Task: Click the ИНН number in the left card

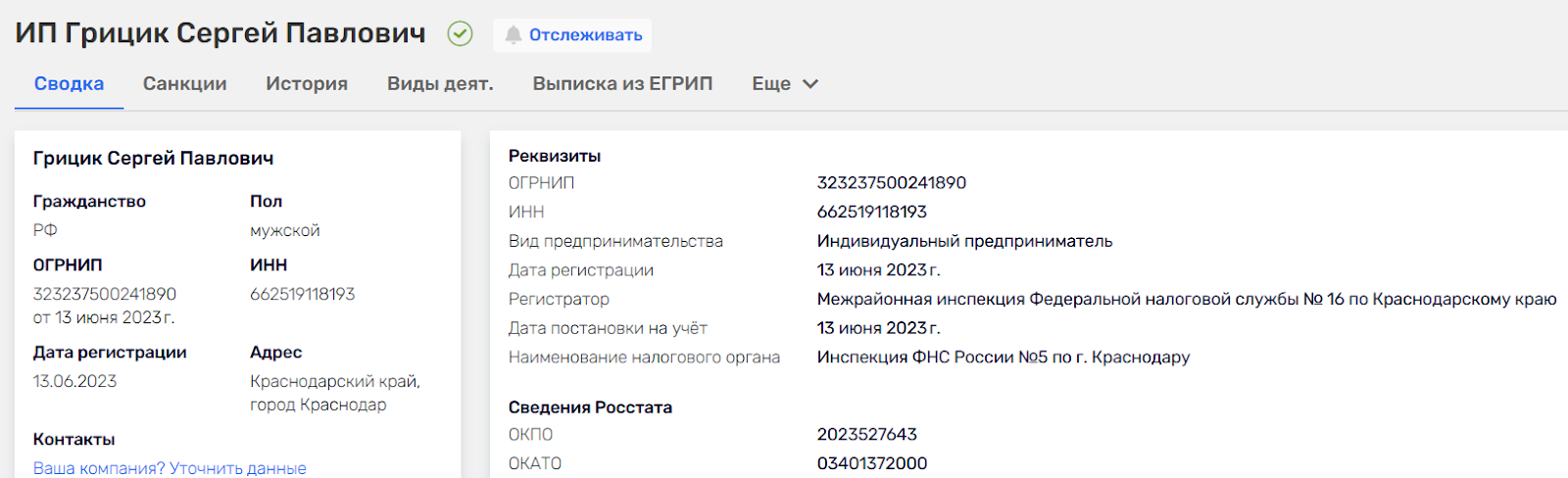Action: (302, 294)
